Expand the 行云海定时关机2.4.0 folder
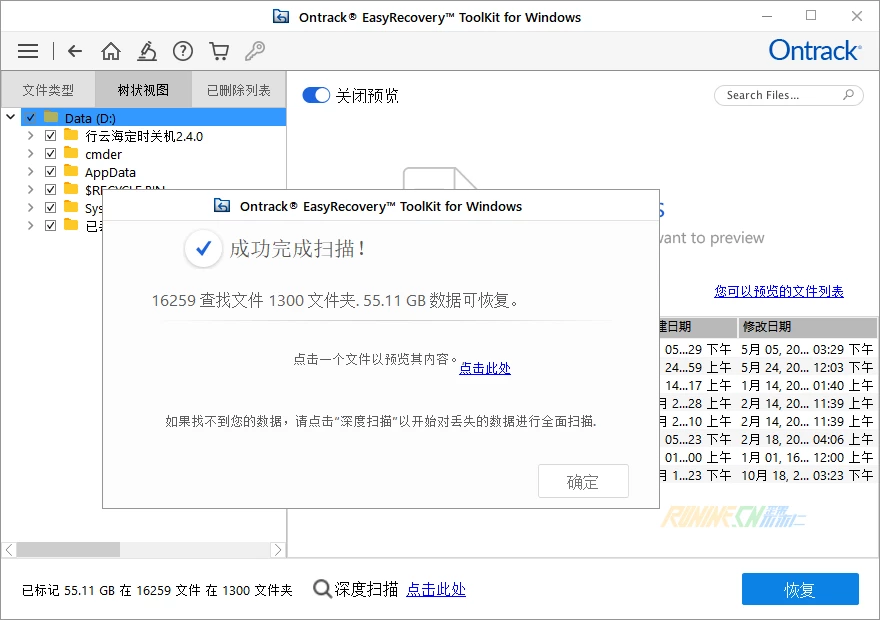The height and width of the screenshot is (620, 880). tap(30, 136)
